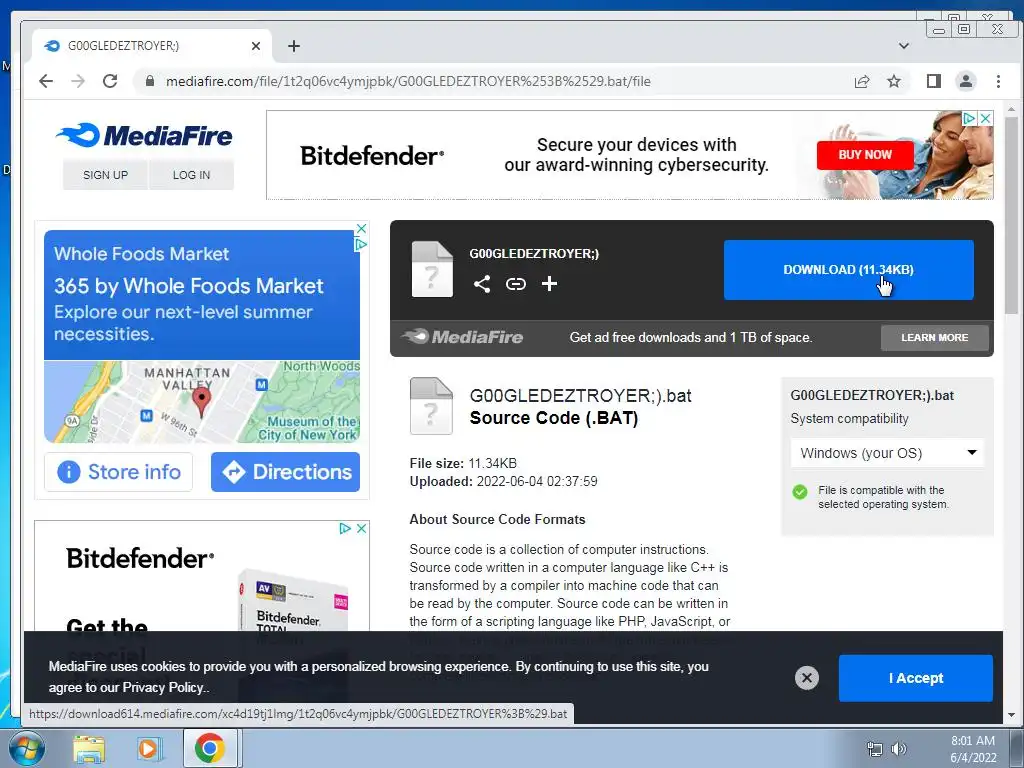Click the volume speaker tray icon

[899, 748]
